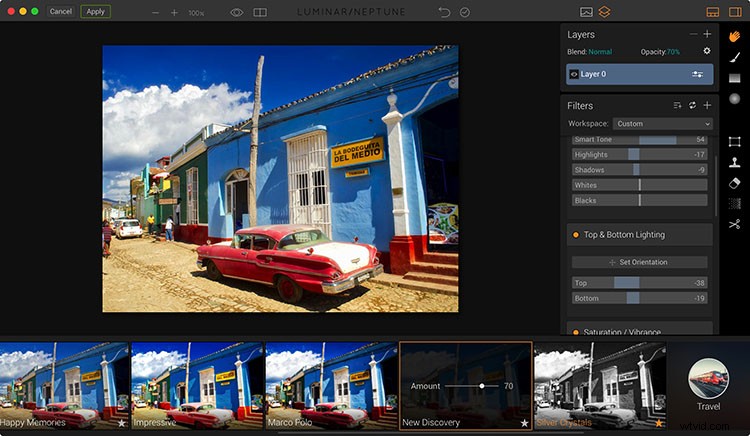750x436 pixels.
Task: Select the Transform crop-frame tool
Action: point(735,142)
